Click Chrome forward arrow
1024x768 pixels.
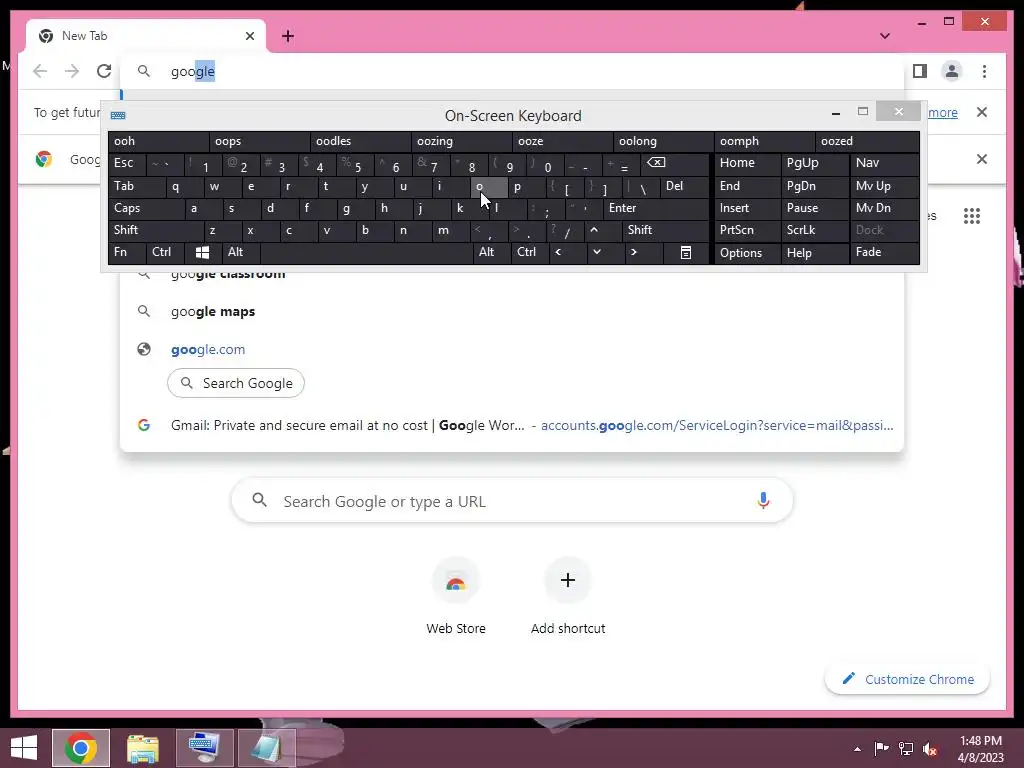(72, 71)
